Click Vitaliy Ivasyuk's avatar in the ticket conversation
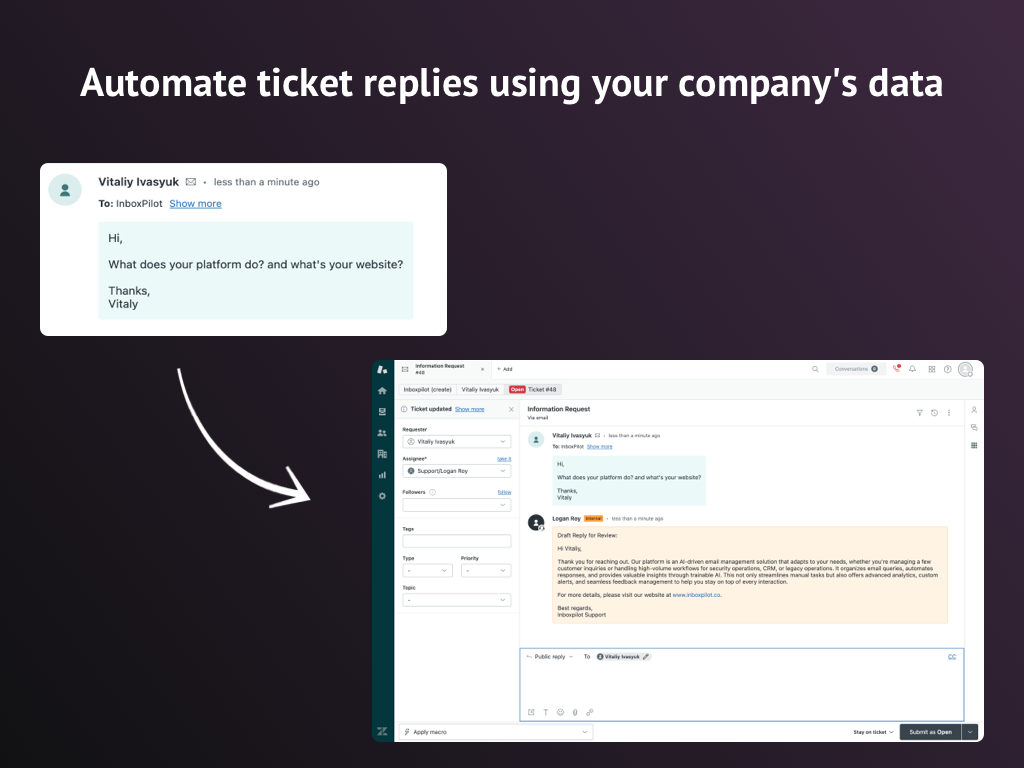This screenshot has width=1024, height=768. [536, 440]
